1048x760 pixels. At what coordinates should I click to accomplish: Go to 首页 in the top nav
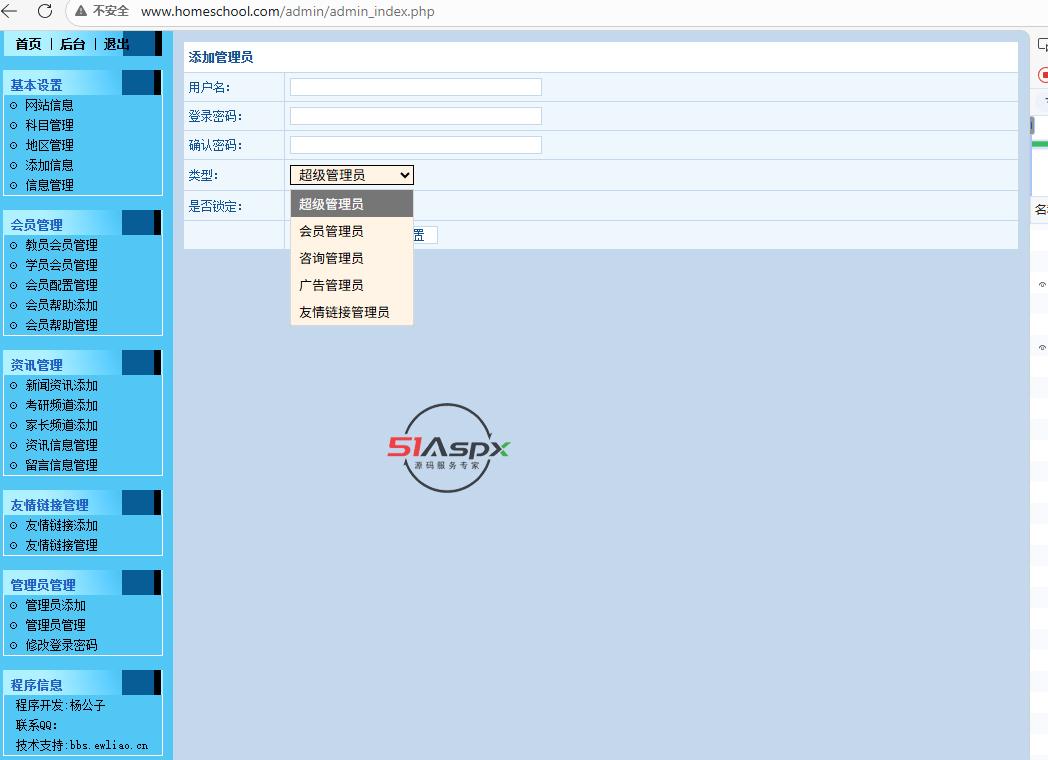point(29,44)
